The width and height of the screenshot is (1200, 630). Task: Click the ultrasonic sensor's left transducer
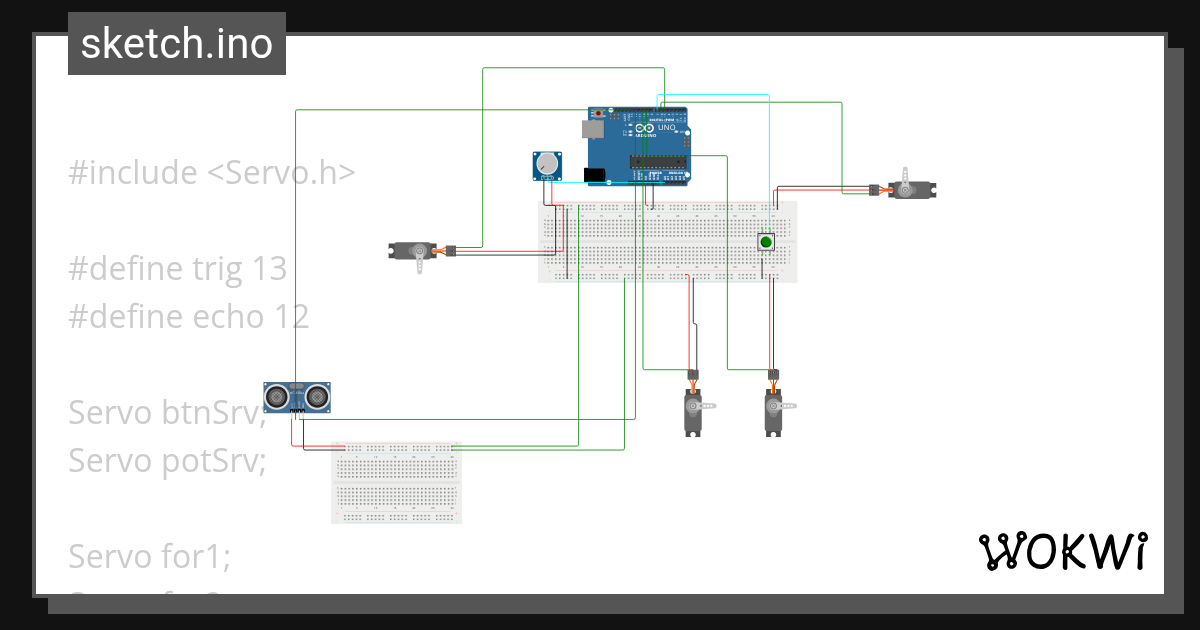point(276,397)
